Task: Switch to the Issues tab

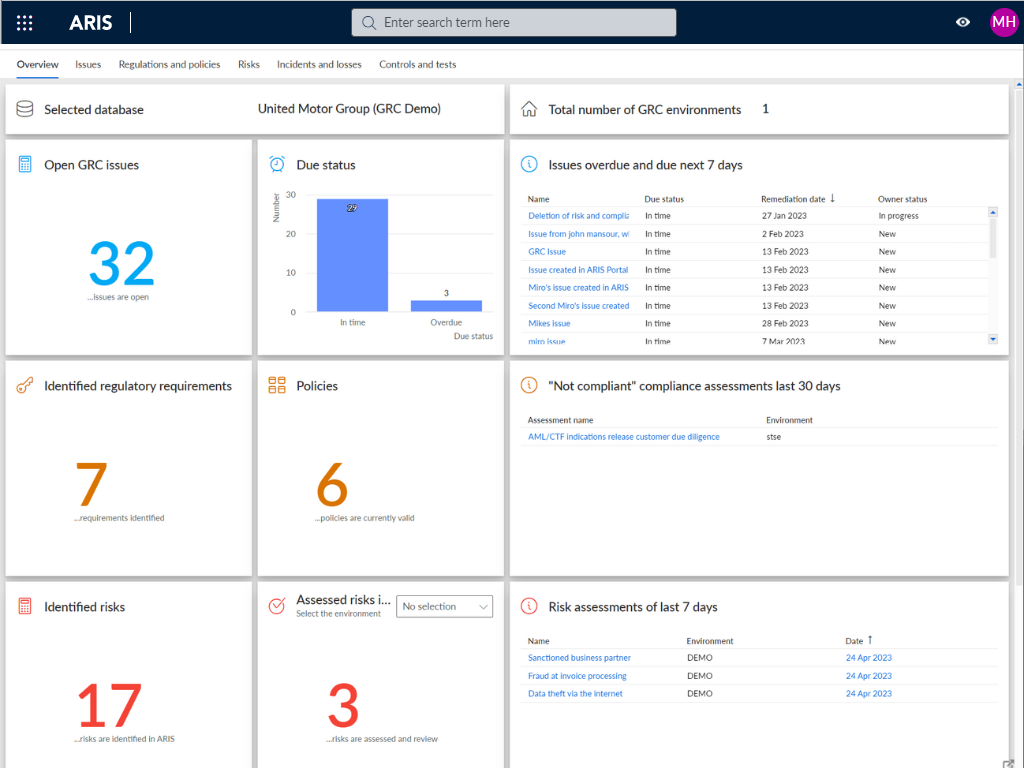Action: tap(88, 65)
